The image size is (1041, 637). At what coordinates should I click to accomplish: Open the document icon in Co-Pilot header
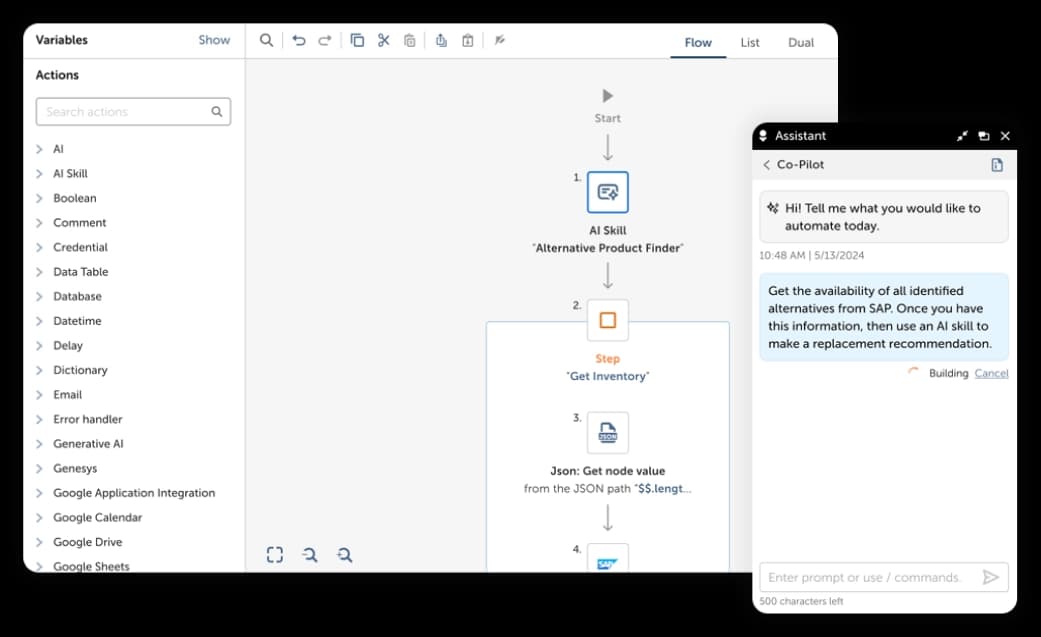(x=997, y=164)
